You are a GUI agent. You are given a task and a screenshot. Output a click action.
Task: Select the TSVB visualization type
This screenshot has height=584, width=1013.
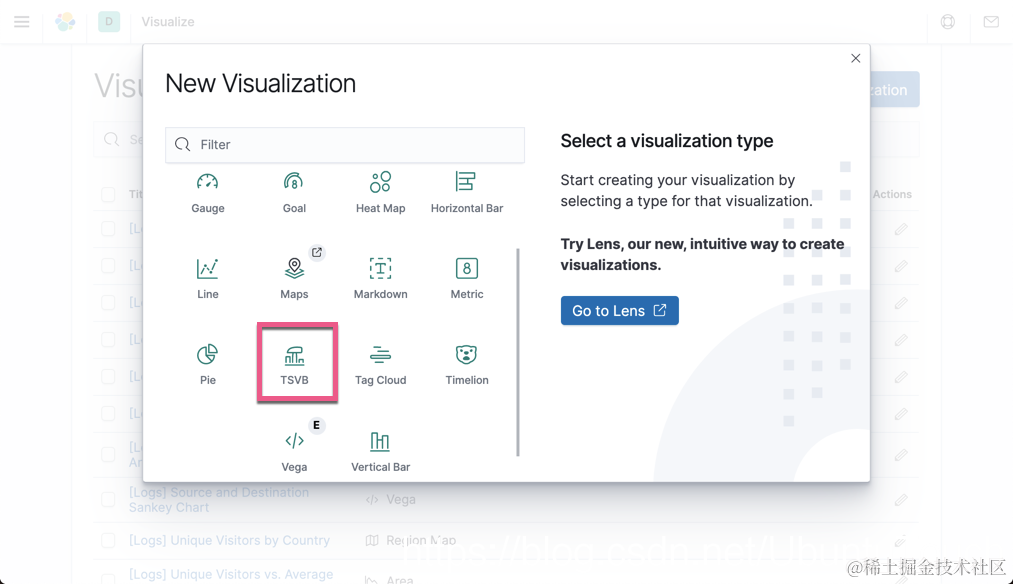[x=294, y=364]
